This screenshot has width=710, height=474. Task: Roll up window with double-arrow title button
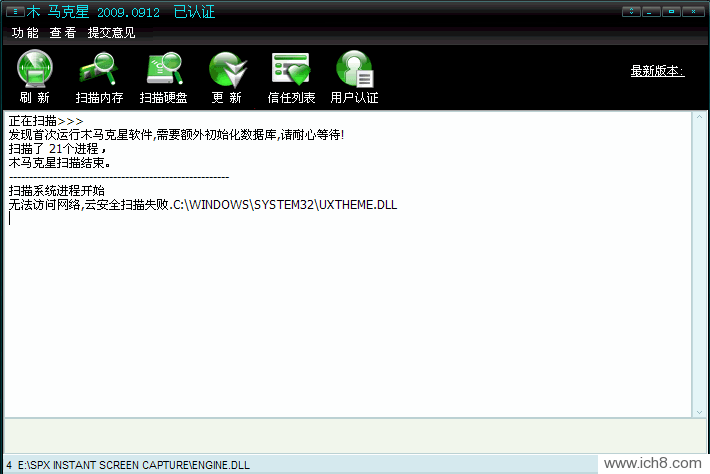pyautogui.click(x=630, y=12)
